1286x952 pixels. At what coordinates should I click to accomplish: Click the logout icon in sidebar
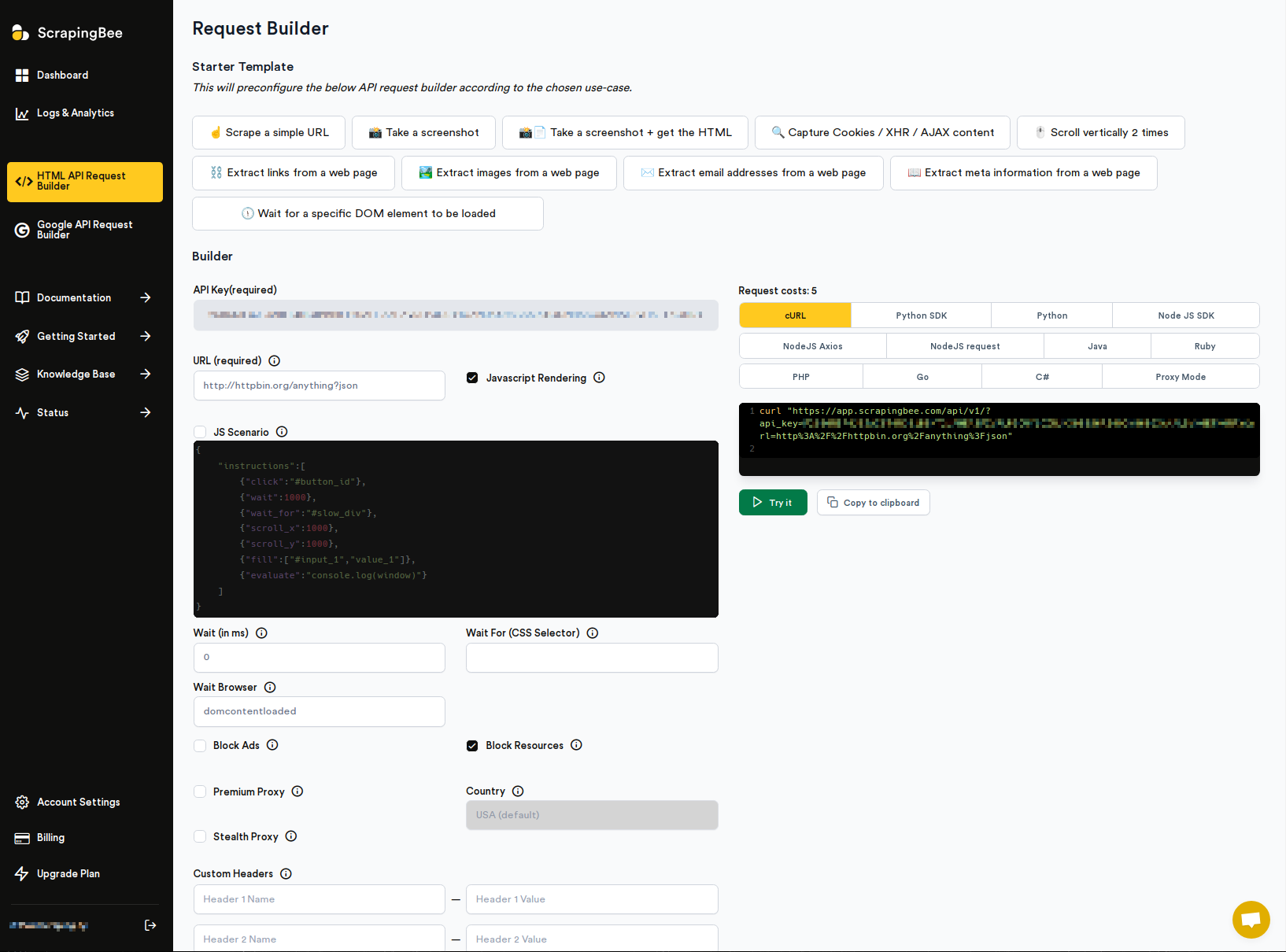150,925
